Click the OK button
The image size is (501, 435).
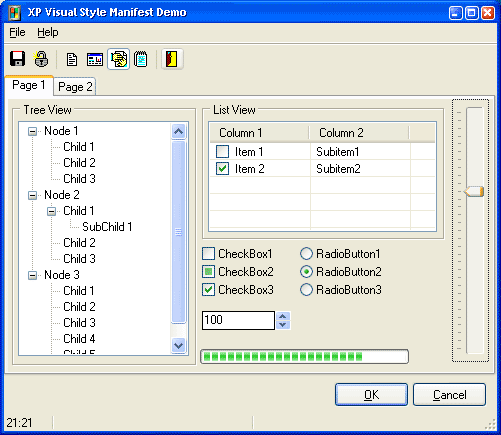pyautogui.click(x=371, y=395)
